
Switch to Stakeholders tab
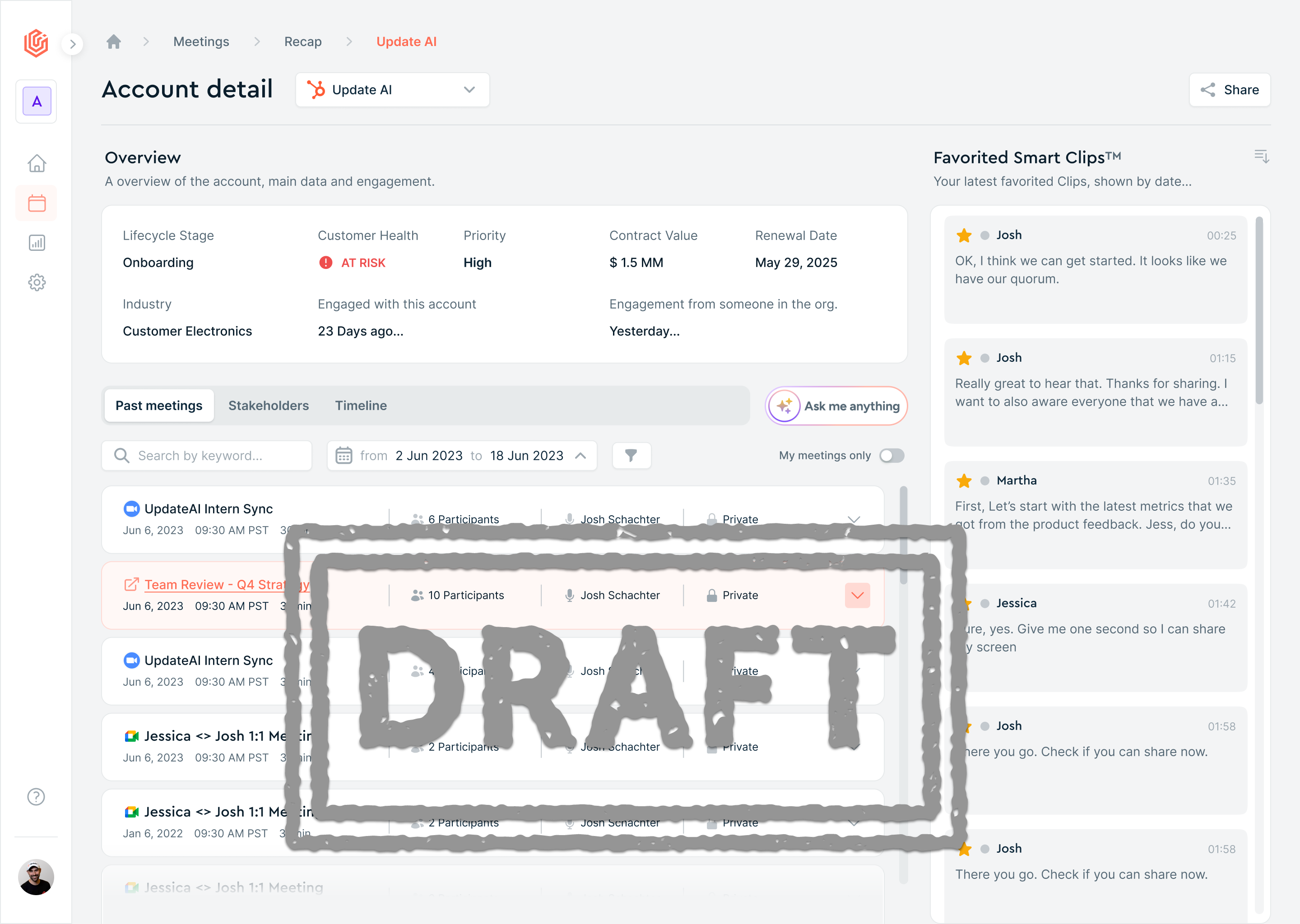[269, 405]
